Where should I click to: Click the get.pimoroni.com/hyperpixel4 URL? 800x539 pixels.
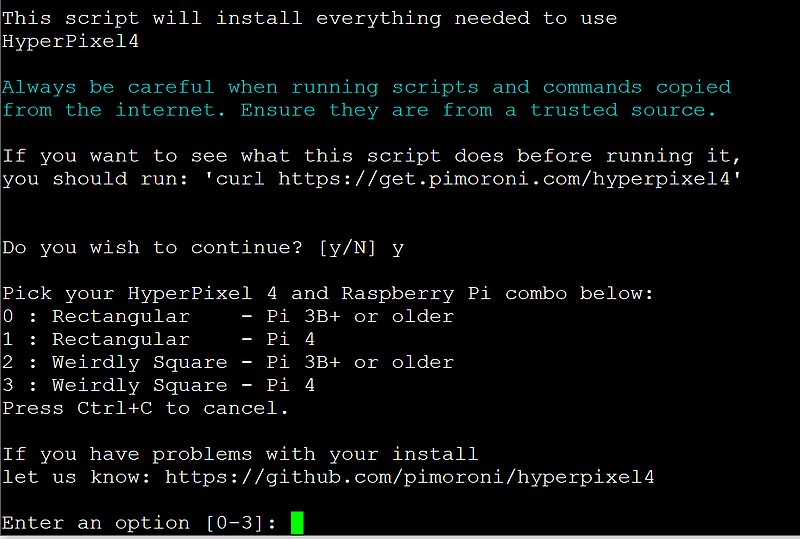coord(504,179)
